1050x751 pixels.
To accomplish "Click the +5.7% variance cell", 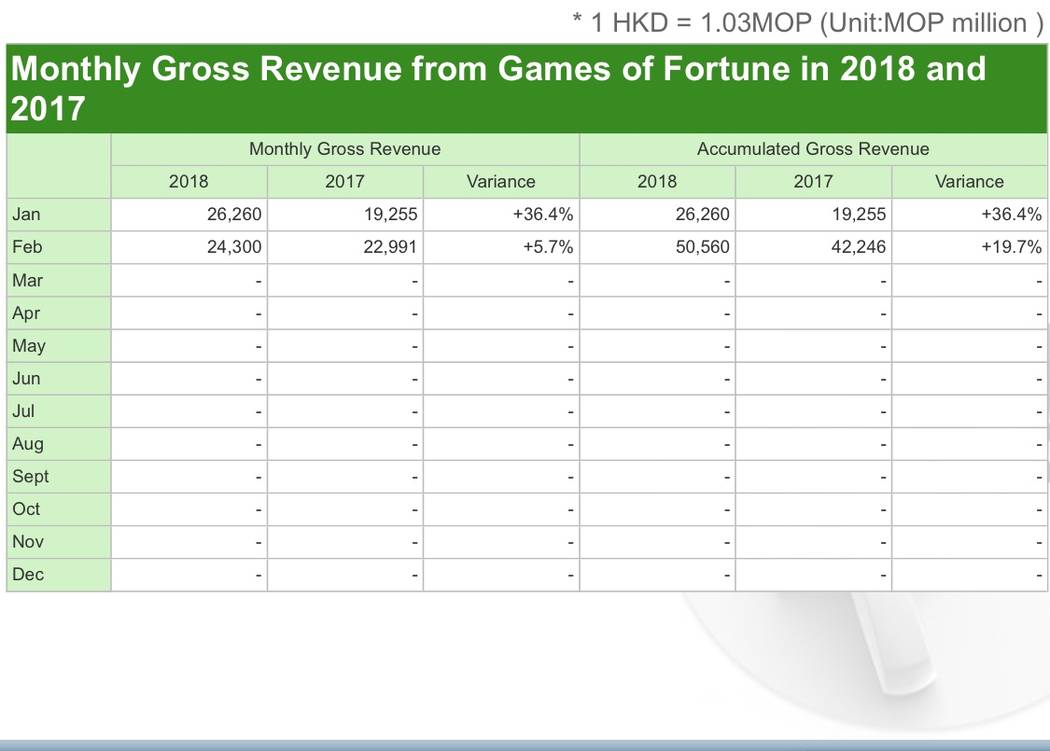I will (x=547, y=247).
